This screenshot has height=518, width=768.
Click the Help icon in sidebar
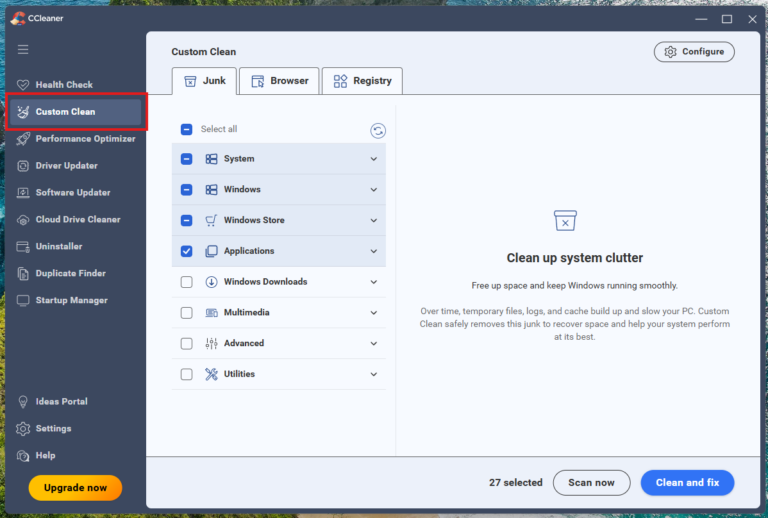23,455
